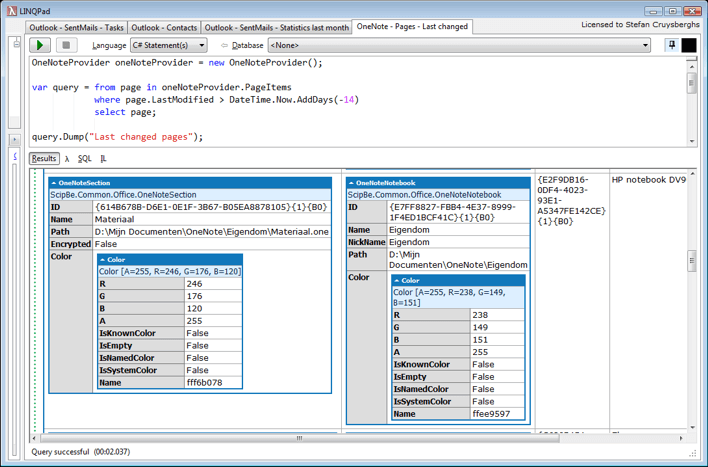The height and width of the screenshot is (467, 708).
Task: Switch to the SQL results view
Action: point(84,159)
